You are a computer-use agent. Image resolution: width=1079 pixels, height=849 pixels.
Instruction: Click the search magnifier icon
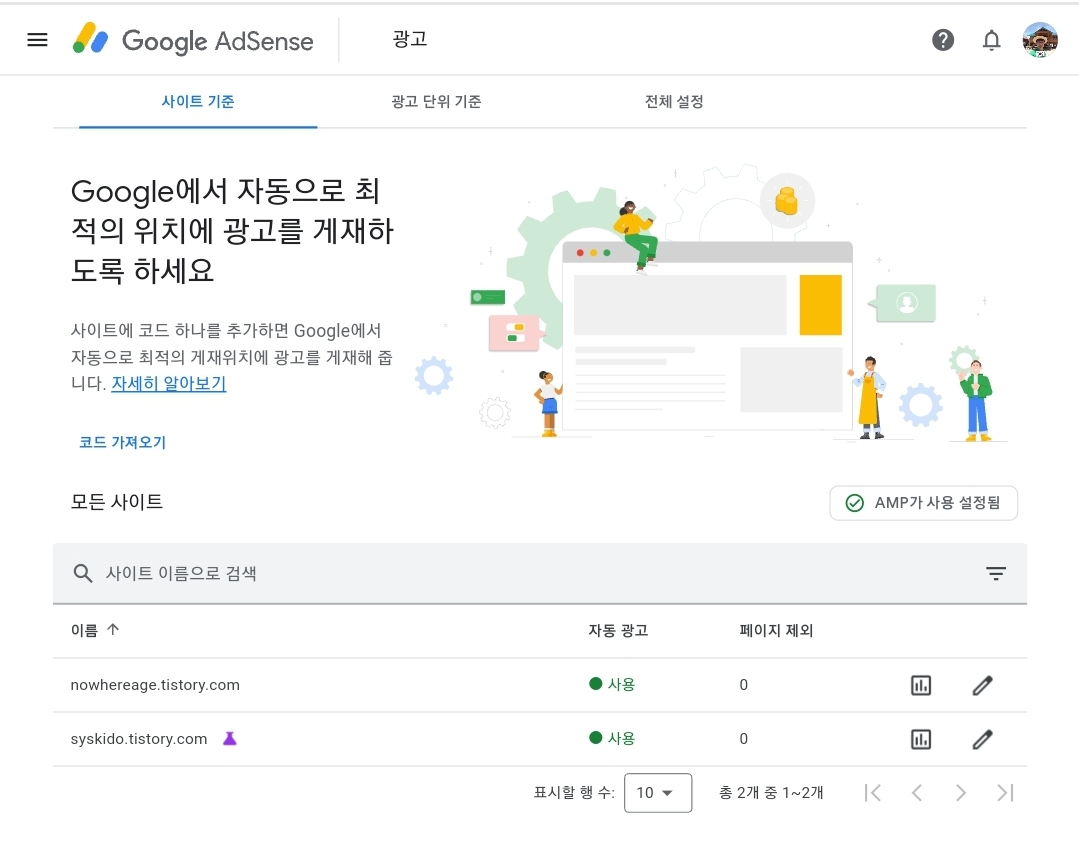pyautogui.click(x=83, y=573)
